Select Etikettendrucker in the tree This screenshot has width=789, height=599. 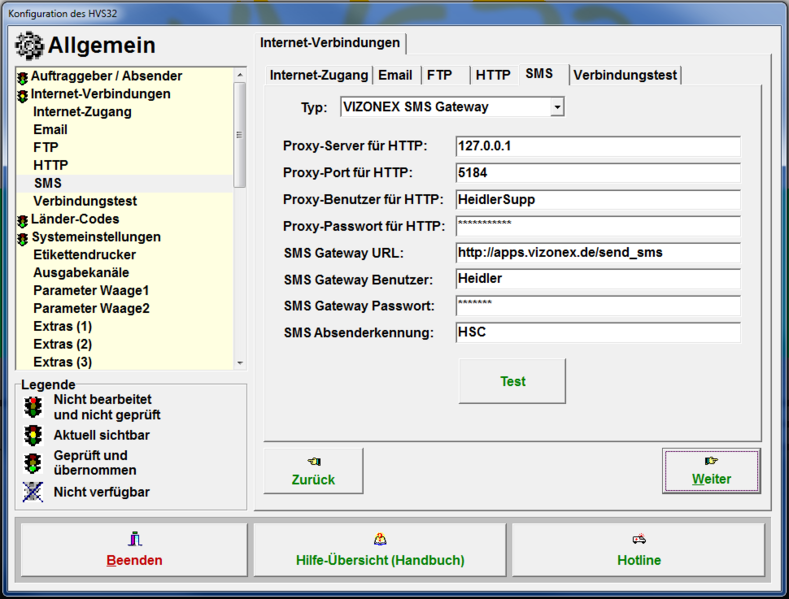(x=84, y=255)
